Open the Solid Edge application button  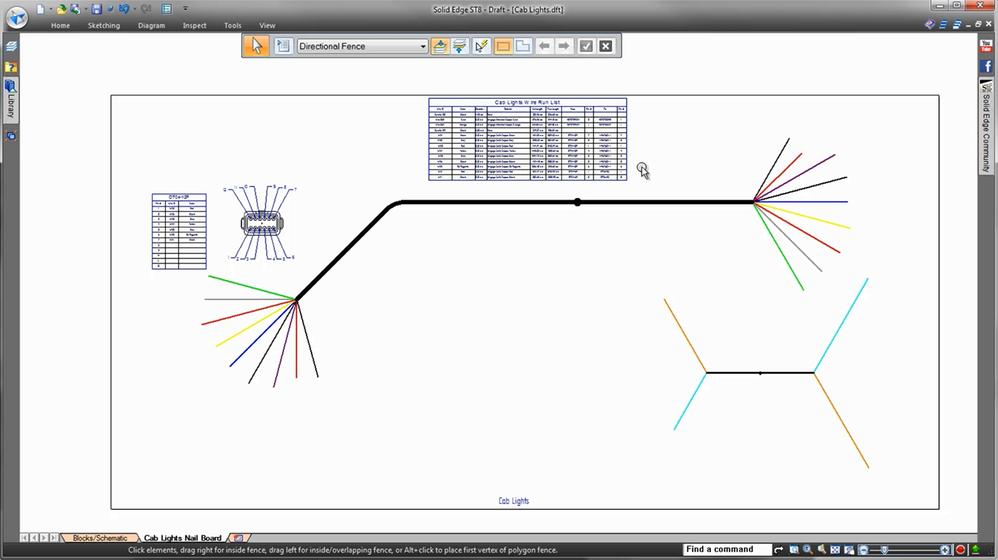tap(17, 17)
